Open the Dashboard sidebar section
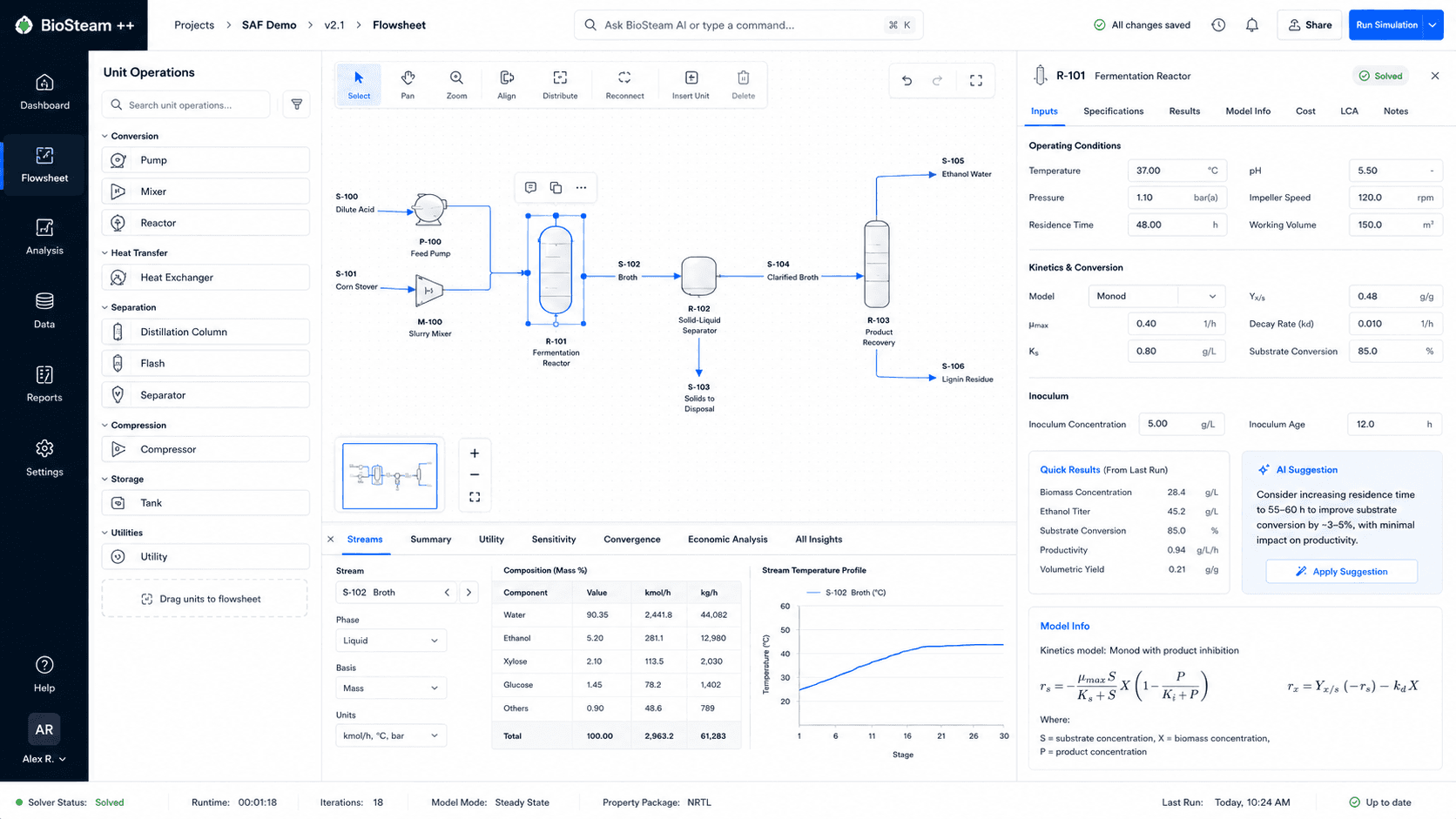This screenshot has height=819, width=1456. click(44, 92)
